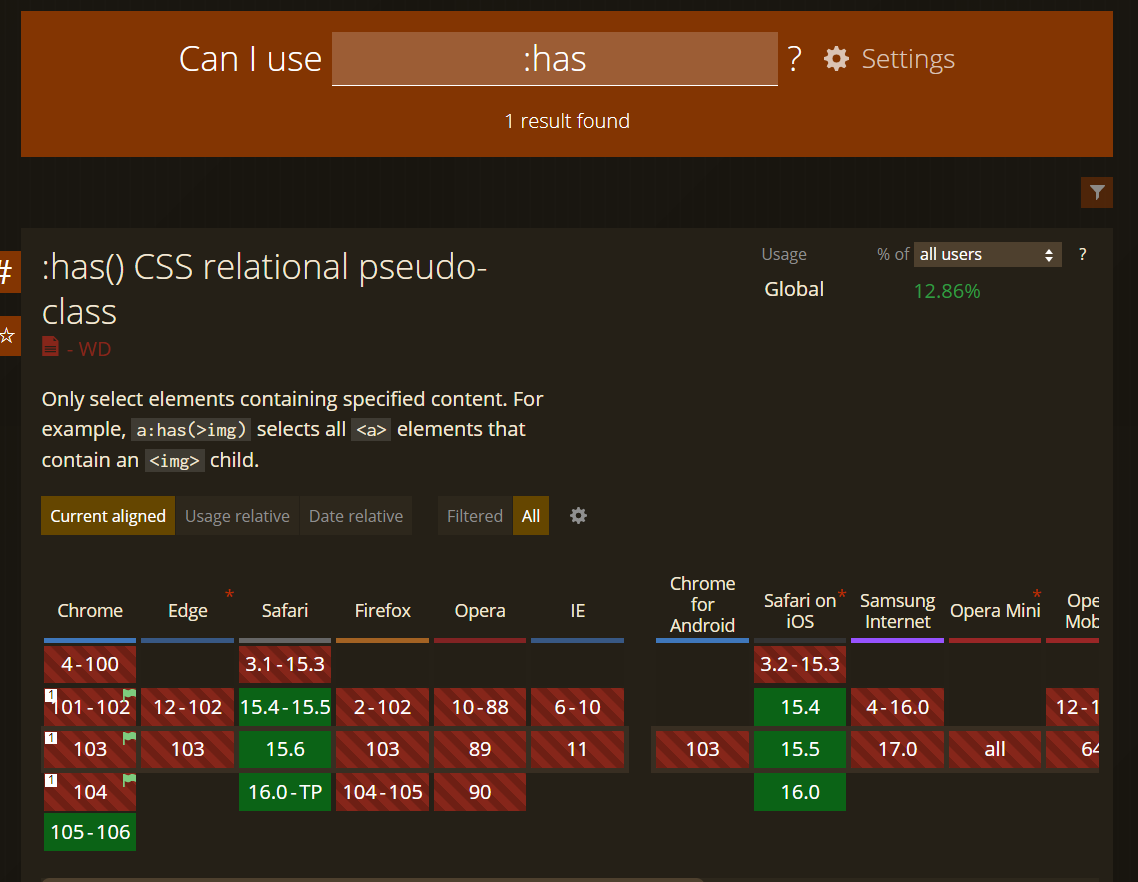1138x882 pixels.
Task: Click the note flag on Chrome 104
Action: coord(129,780)
